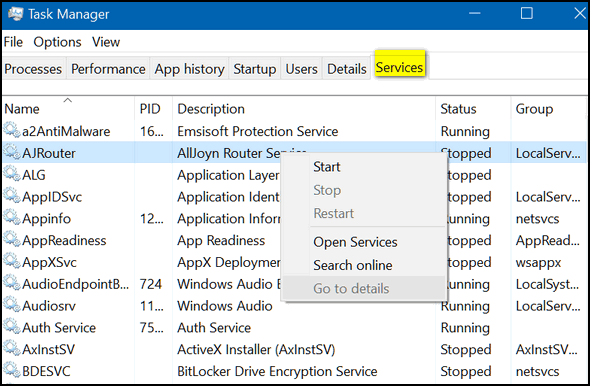Select the AudioEndpointB... service name
The height and width of the screenshot is (386, 590).
(x=76, y=284)
